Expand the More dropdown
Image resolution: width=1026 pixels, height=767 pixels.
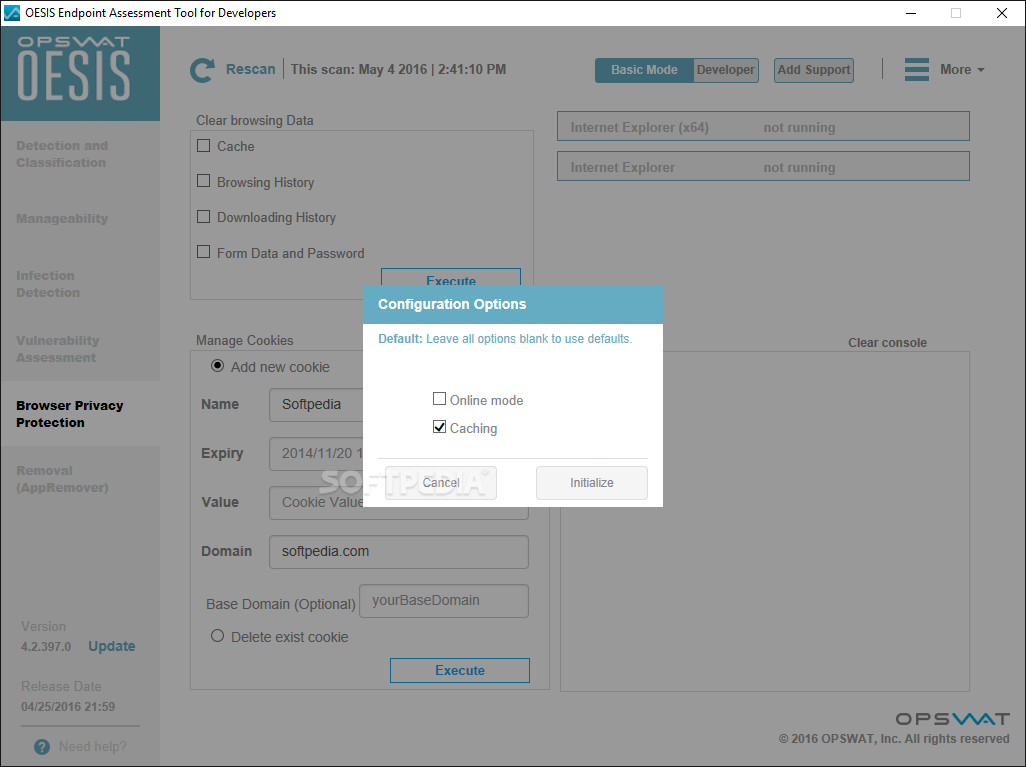962,69
